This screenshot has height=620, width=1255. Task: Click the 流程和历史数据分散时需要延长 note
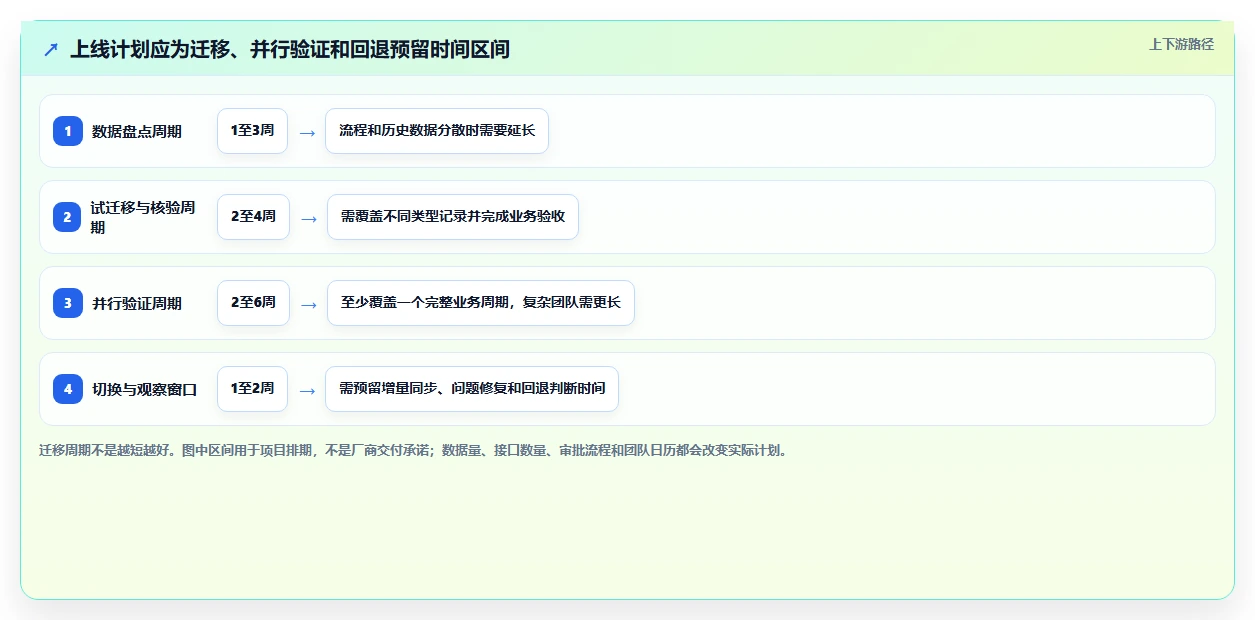437,131
